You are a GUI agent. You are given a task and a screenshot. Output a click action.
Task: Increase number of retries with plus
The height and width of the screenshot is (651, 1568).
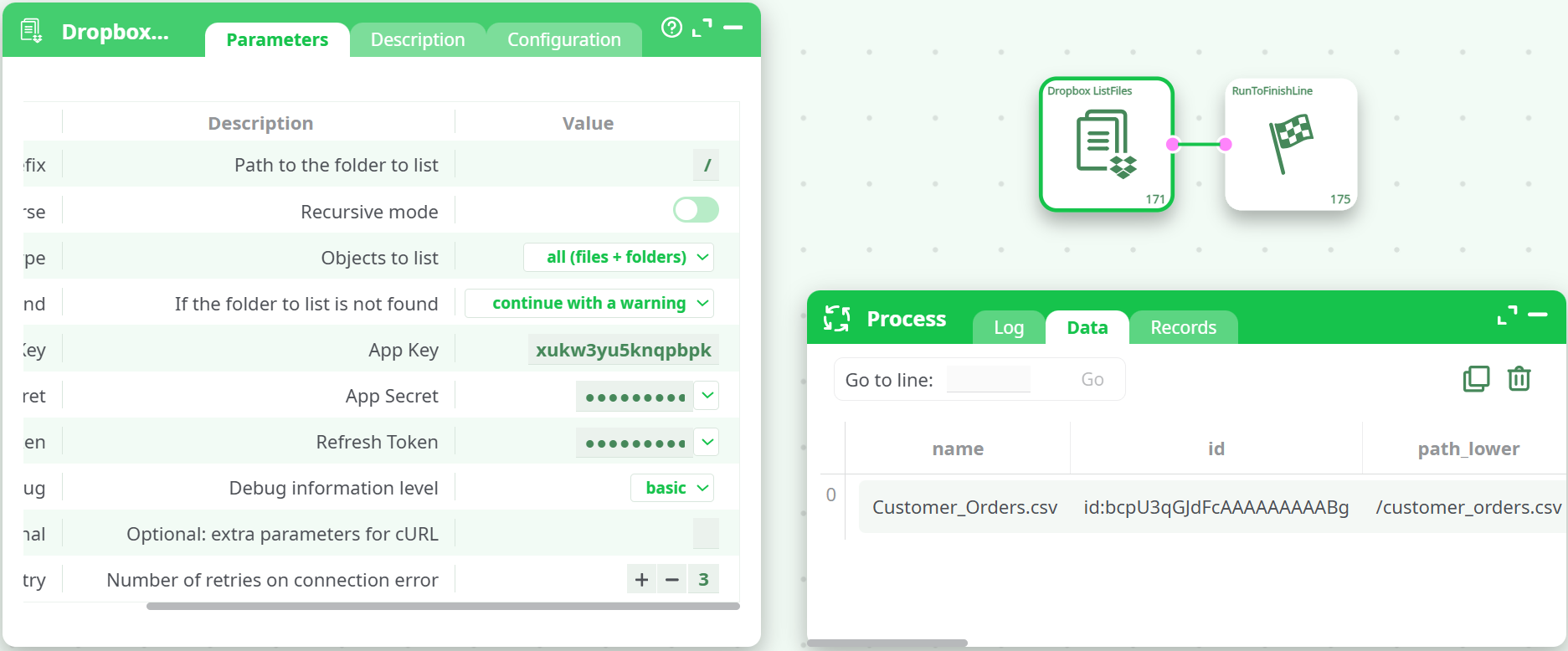pyautogui.click(x=641, y=580)
